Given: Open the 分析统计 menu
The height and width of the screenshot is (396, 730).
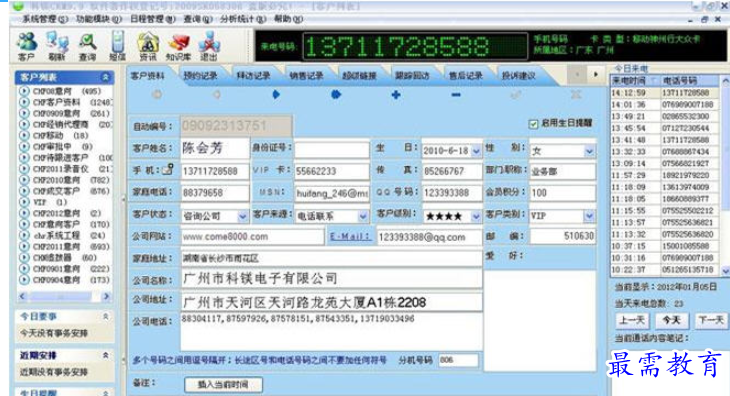Looking at the screenshot, I should coord(243,19).
